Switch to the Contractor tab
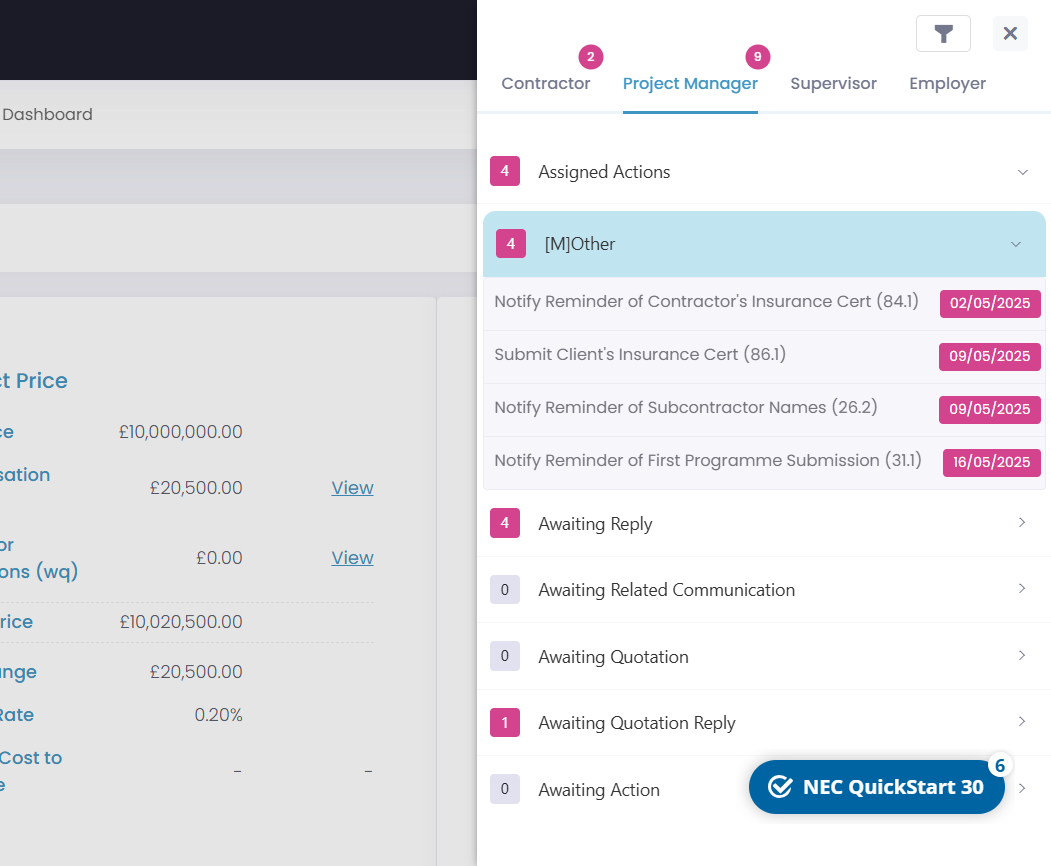This screenshot has height=866, width=1051. coord(545,84)
